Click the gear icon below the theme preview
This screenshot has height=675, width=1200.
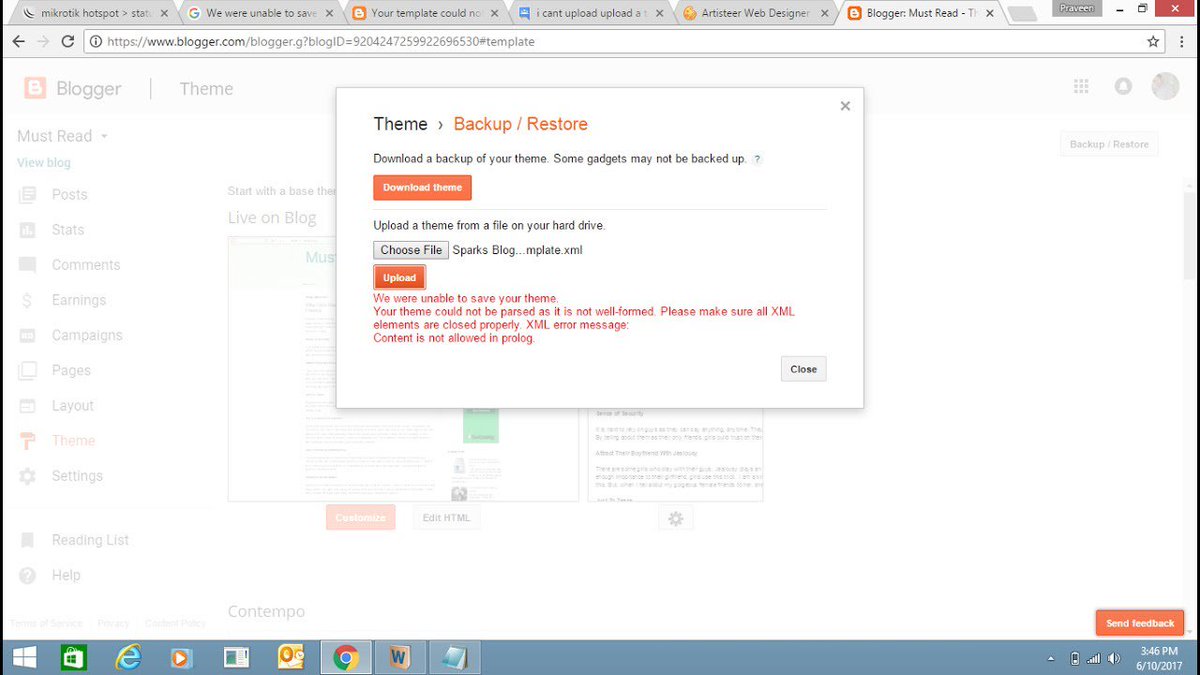pyautogui.click(x=675, y=518)
